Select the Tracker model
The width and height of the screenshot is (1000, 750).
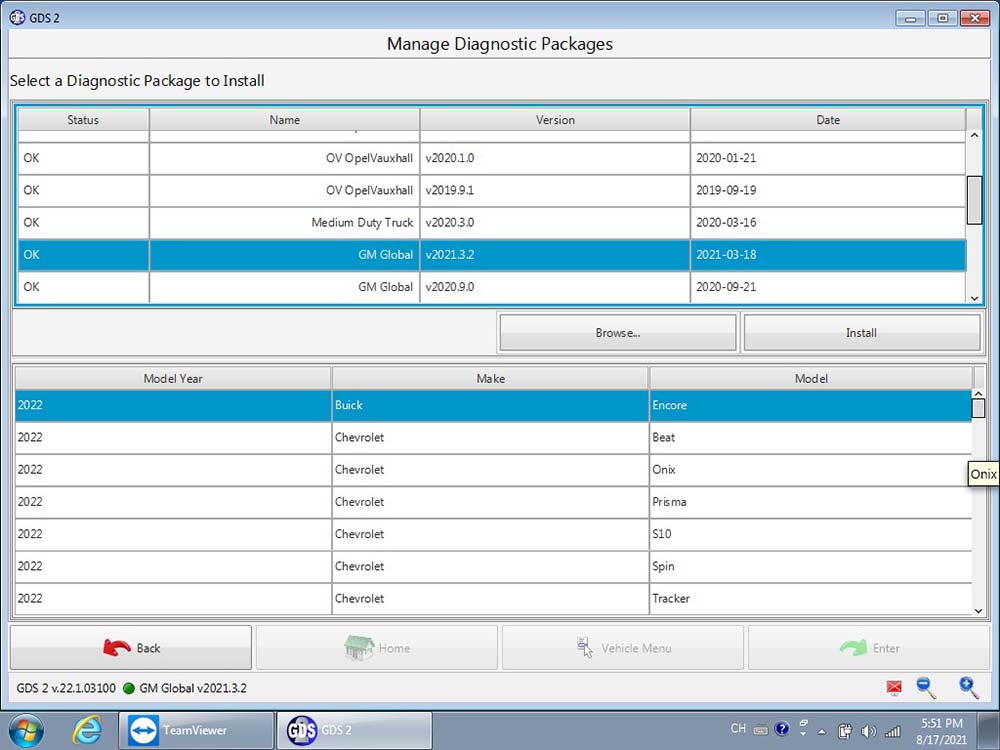point(811,598)
